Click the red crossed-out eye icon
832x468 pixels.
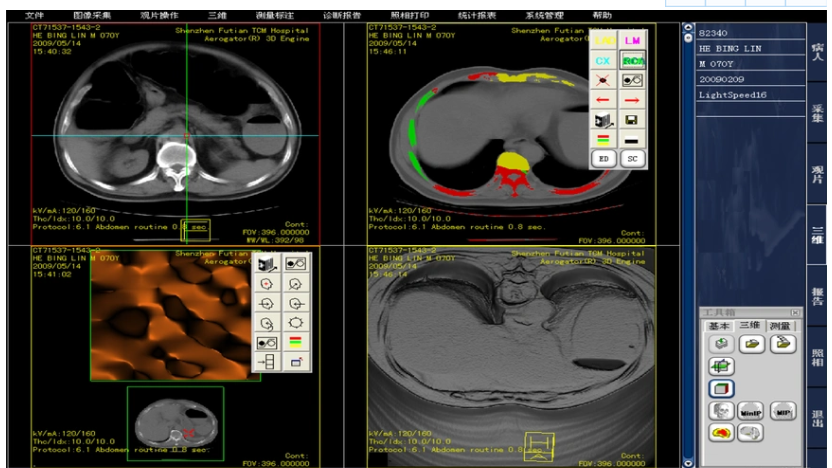(x=603, y=80)
